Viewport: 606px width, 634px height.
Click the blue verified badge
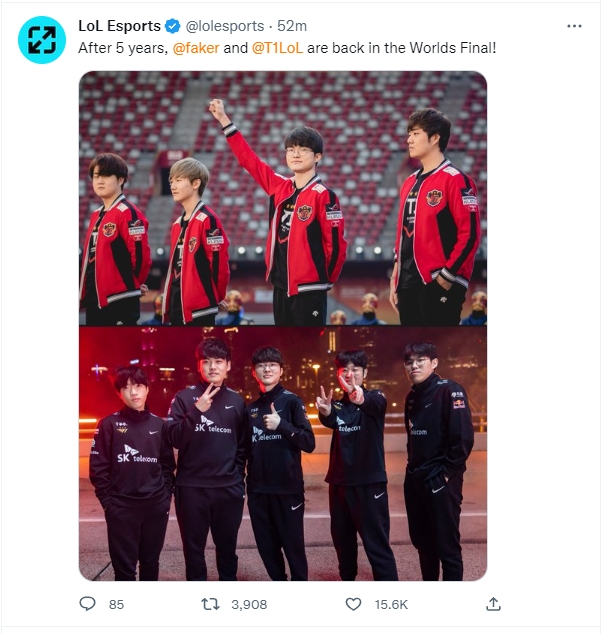click(173, 26)
